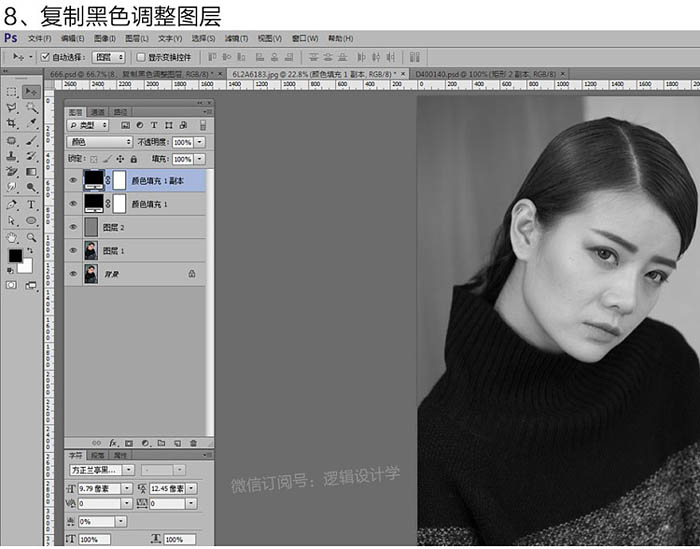700x549 pixels.
Task: Select the Rectangular Marquee tool
Action: click(12, 92)
